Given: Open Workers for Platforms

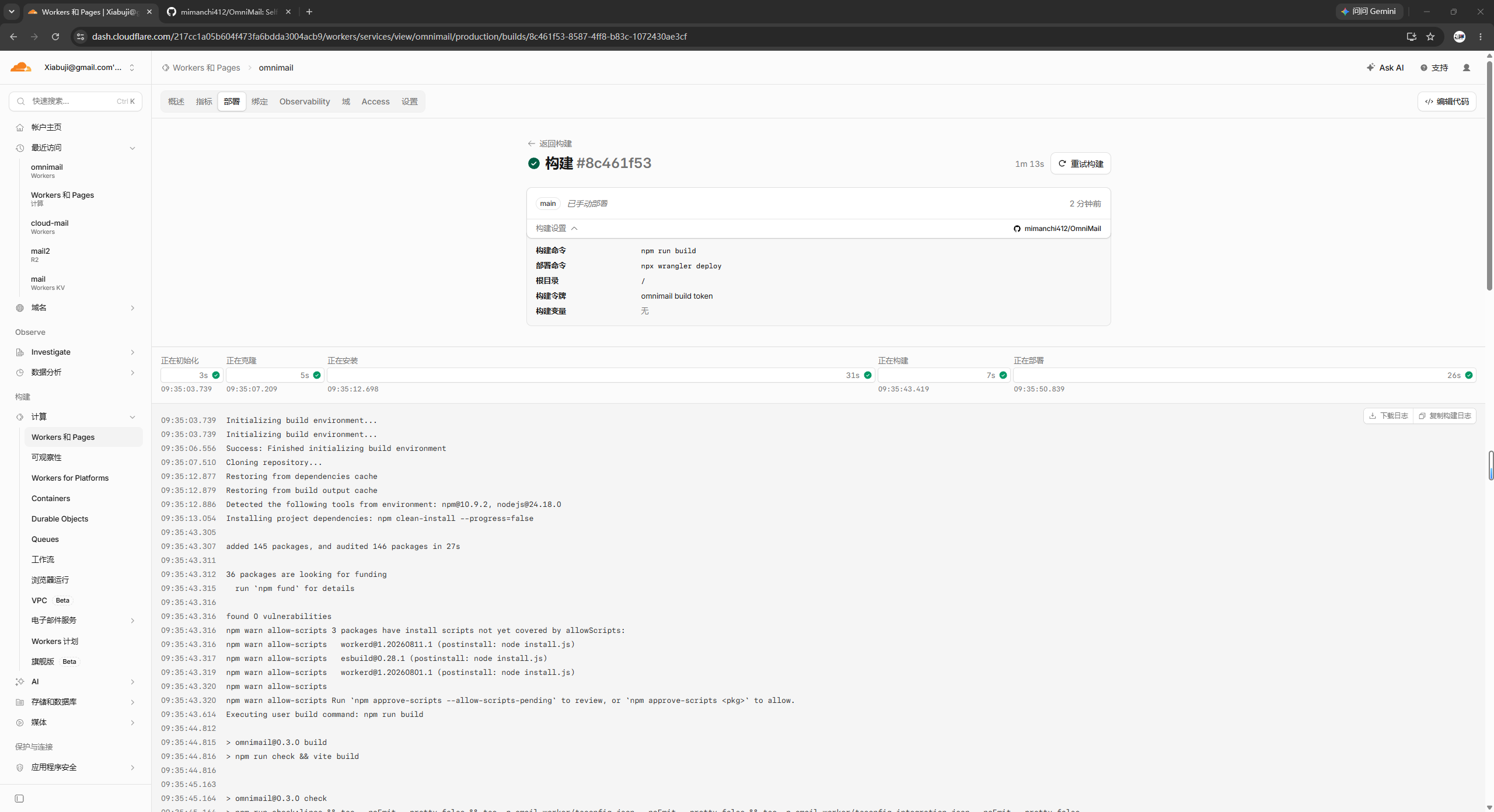Looking at the screenshot, I should 70,478.
